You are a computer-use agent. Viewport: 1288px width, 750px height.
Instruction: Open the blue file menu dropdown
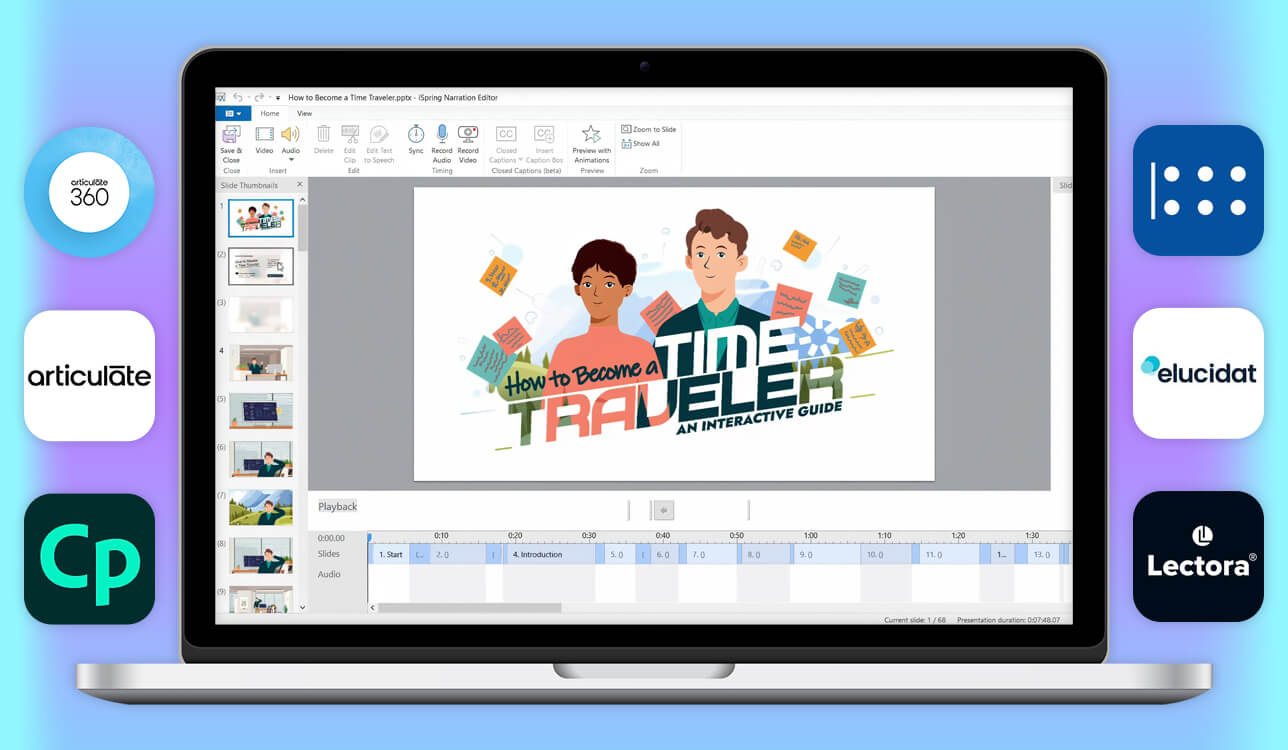tap(233, 114)
